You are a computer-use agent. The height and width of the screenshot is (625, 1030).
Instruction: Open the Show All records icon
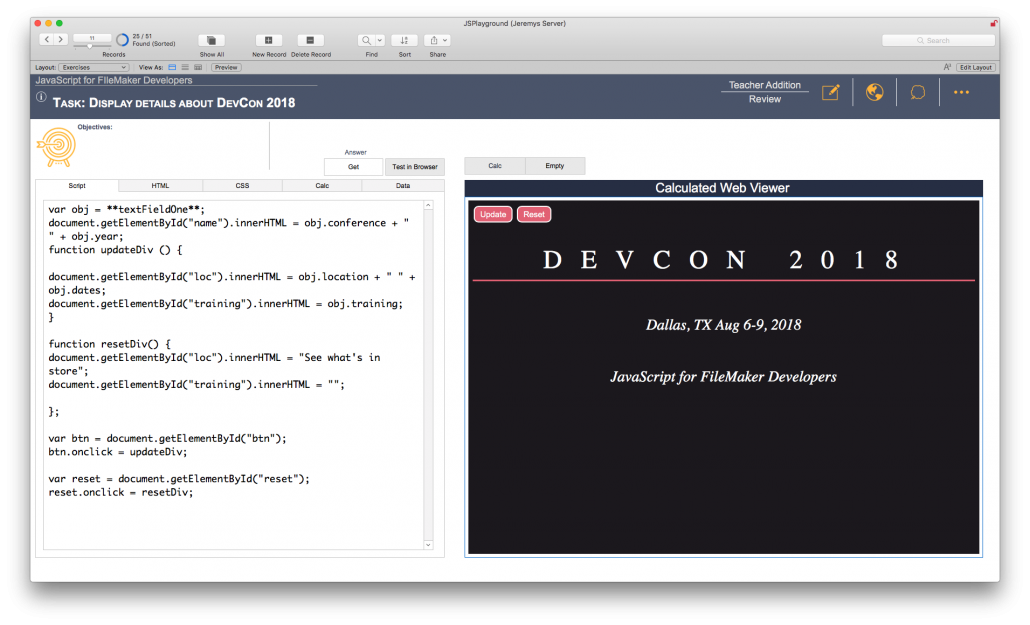[210, 40]
